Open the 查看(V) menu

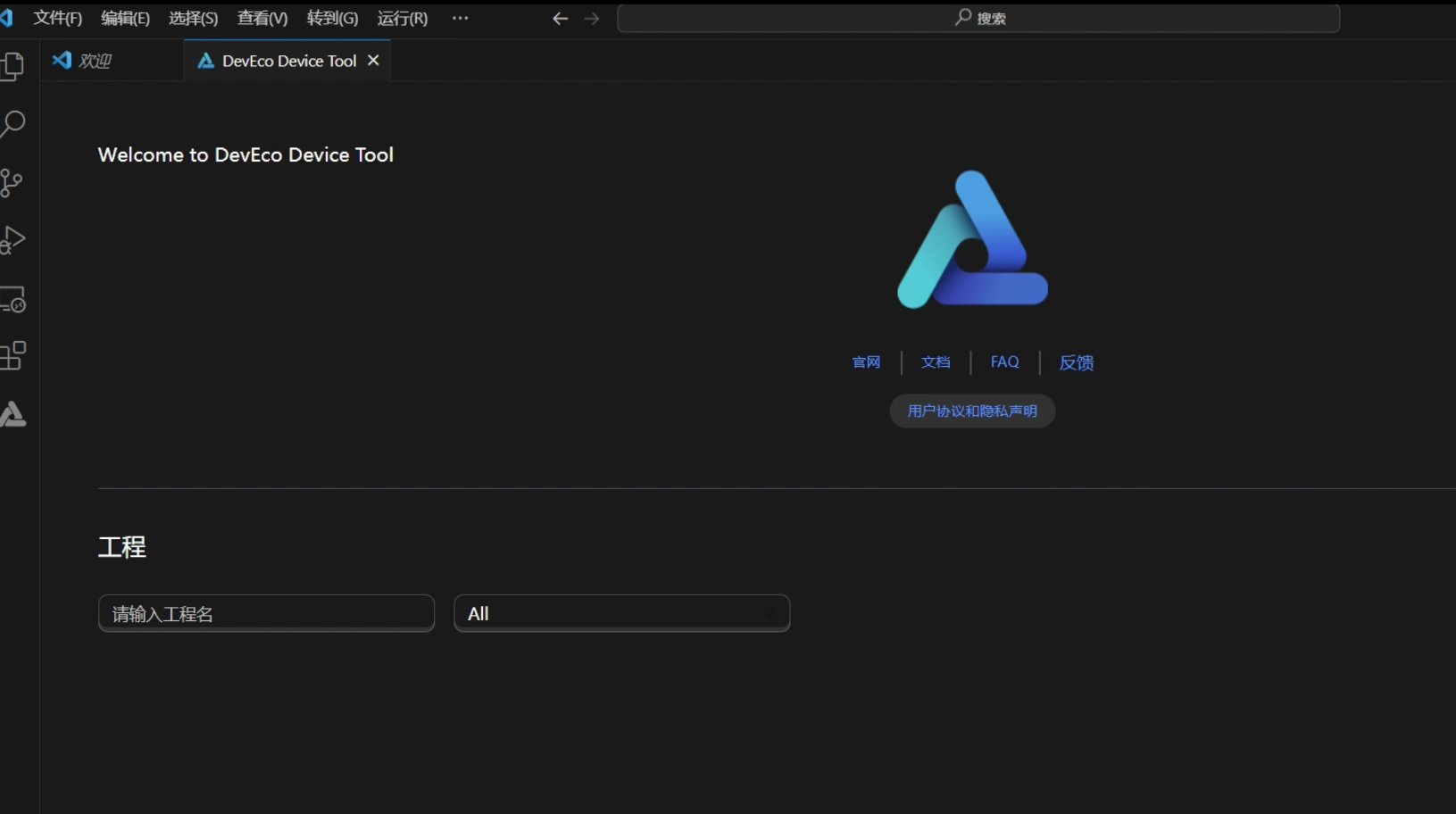tap(262, 18)
